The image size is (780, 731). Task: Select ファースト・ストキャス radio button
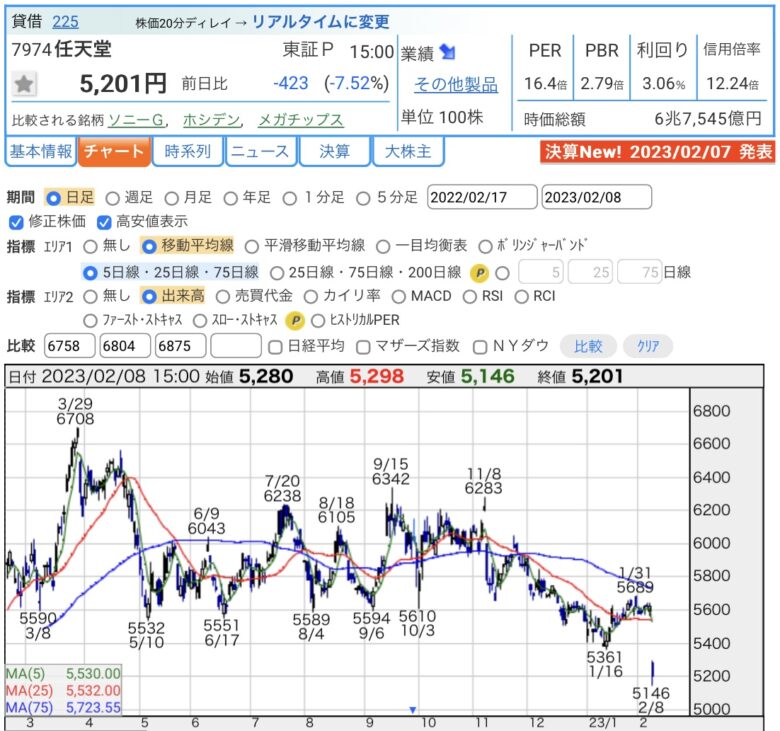click(90, 320)
